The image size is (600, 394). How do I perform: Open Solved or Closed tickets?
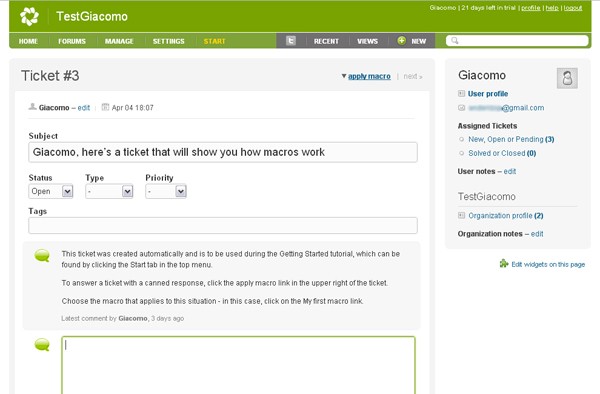tap(502, 153)
